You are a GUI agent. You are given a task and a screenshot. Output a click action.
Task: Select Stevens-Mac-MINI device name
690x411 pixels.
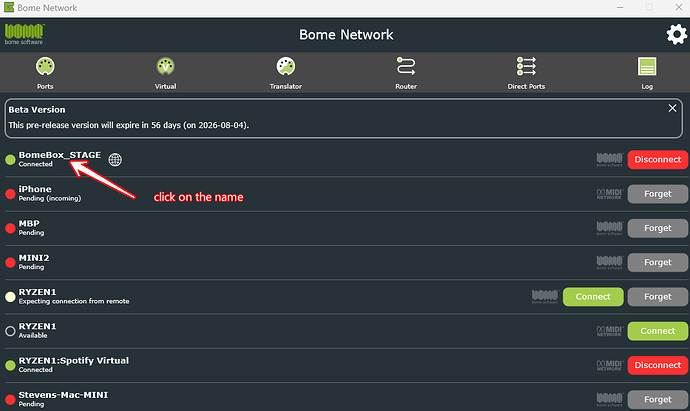pos(63,395)
